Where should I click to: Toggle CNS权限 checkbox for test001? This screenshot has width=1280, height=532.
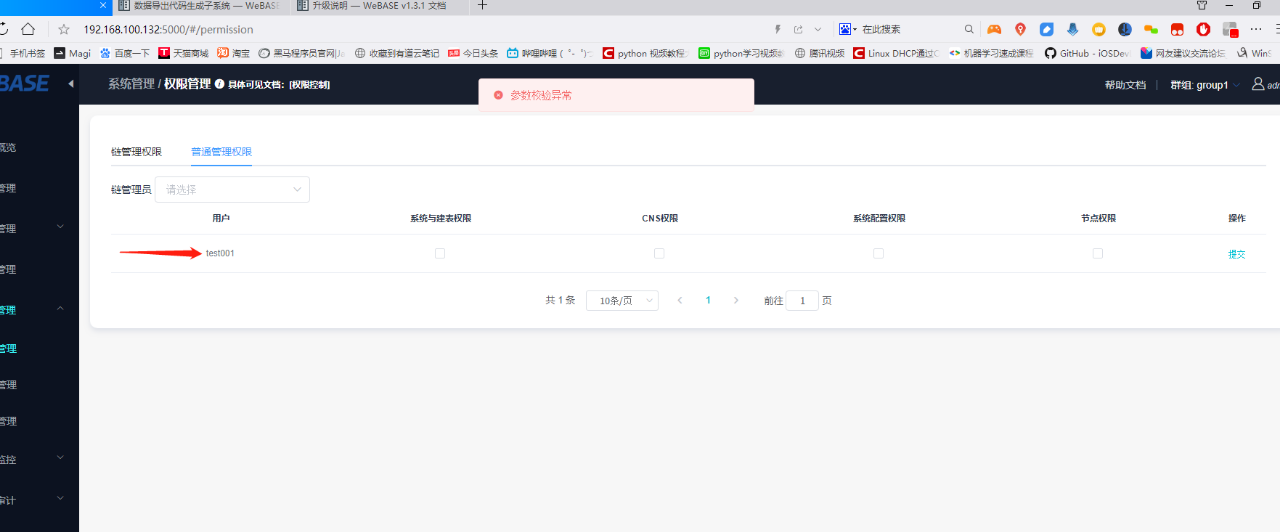[x=659, y=254]
